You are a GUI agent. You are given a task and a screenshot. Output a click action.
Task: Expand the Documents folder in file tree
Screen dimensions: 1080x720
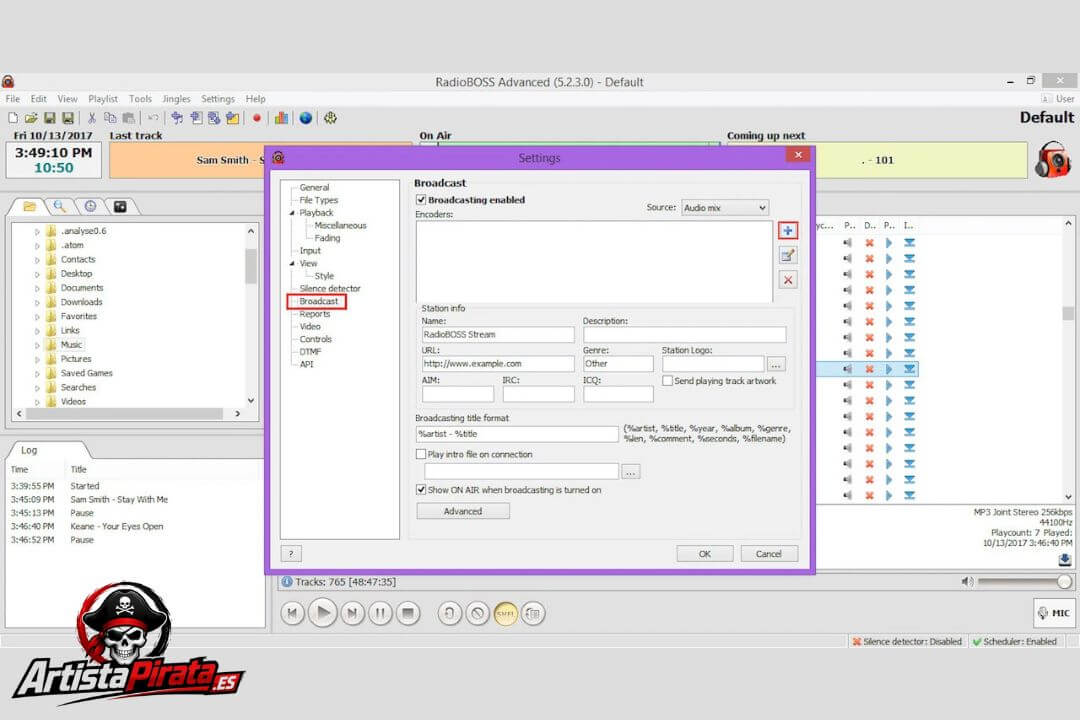37,288
